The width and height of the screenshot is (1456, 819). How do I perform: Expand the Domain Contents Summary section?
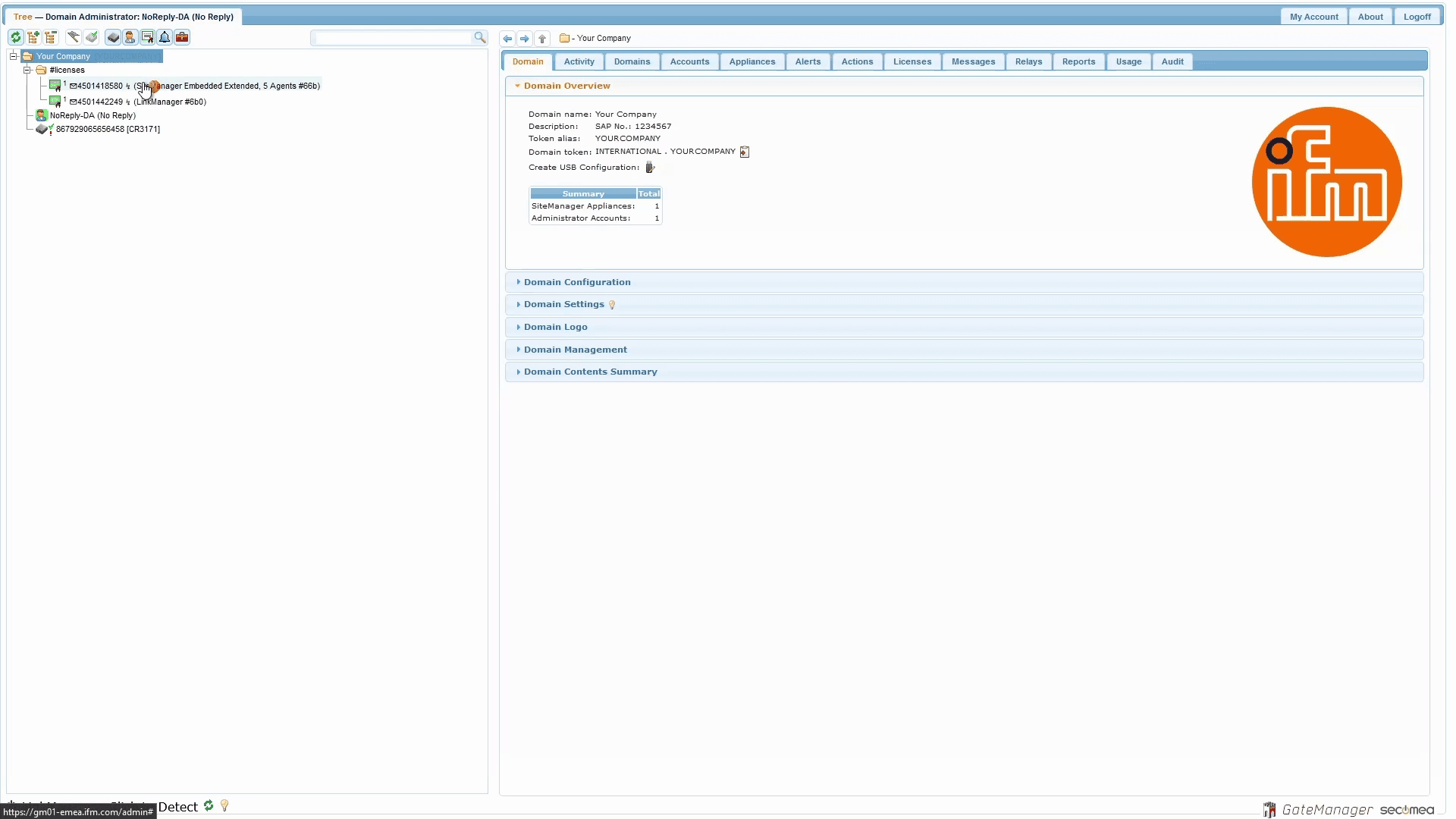click(590, 372)
